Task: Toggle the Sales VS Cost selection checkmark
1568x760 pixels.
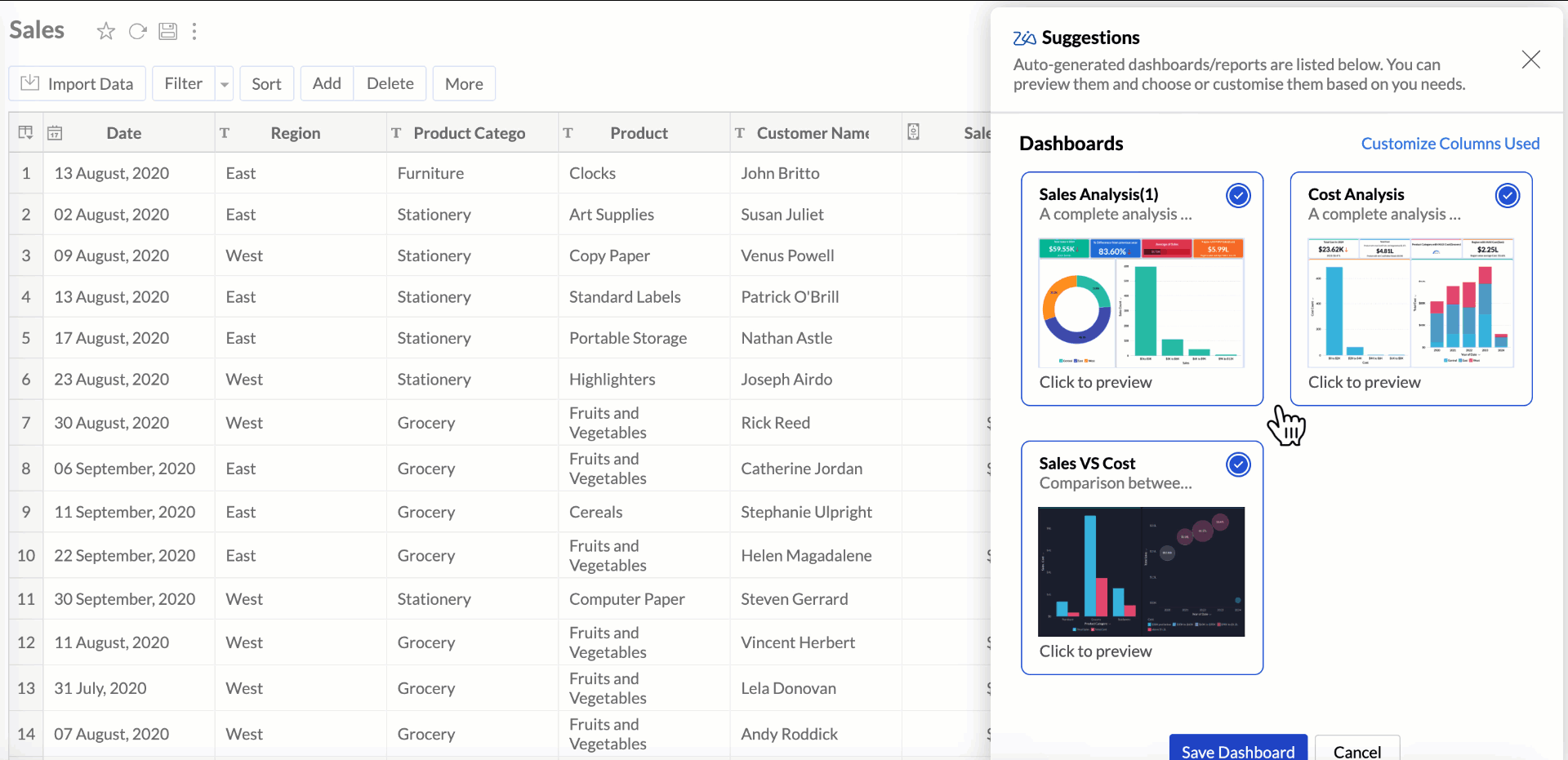Action: 1238,464
